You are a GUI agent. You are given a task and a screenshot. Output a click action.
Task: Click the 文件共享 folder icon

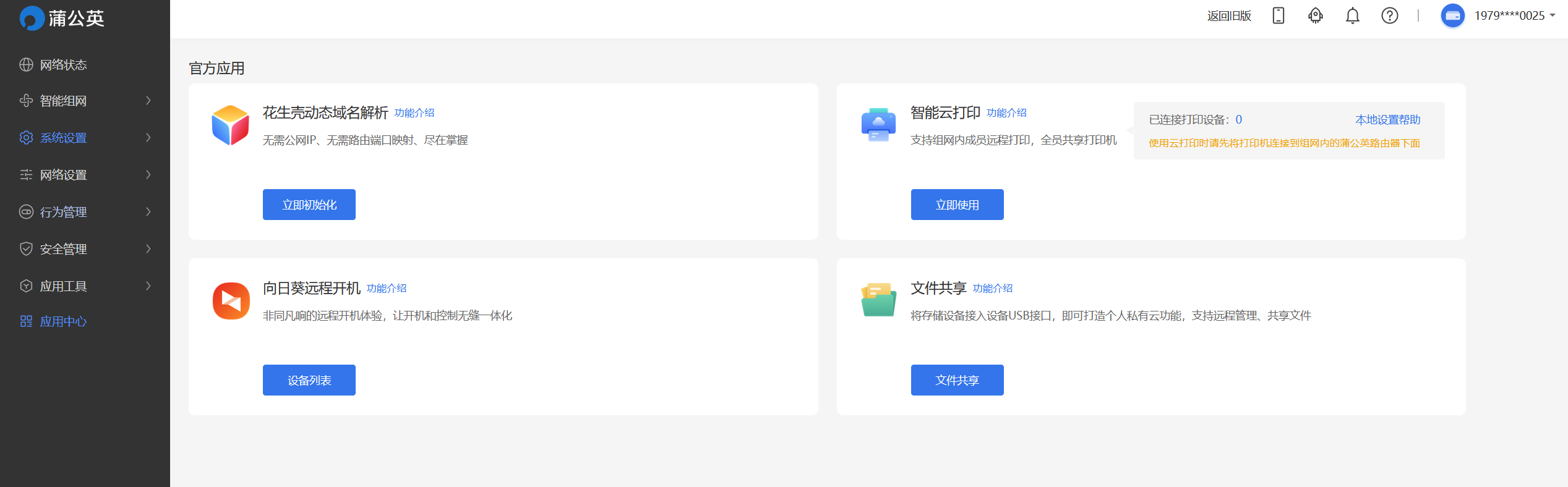click(878, 300)
